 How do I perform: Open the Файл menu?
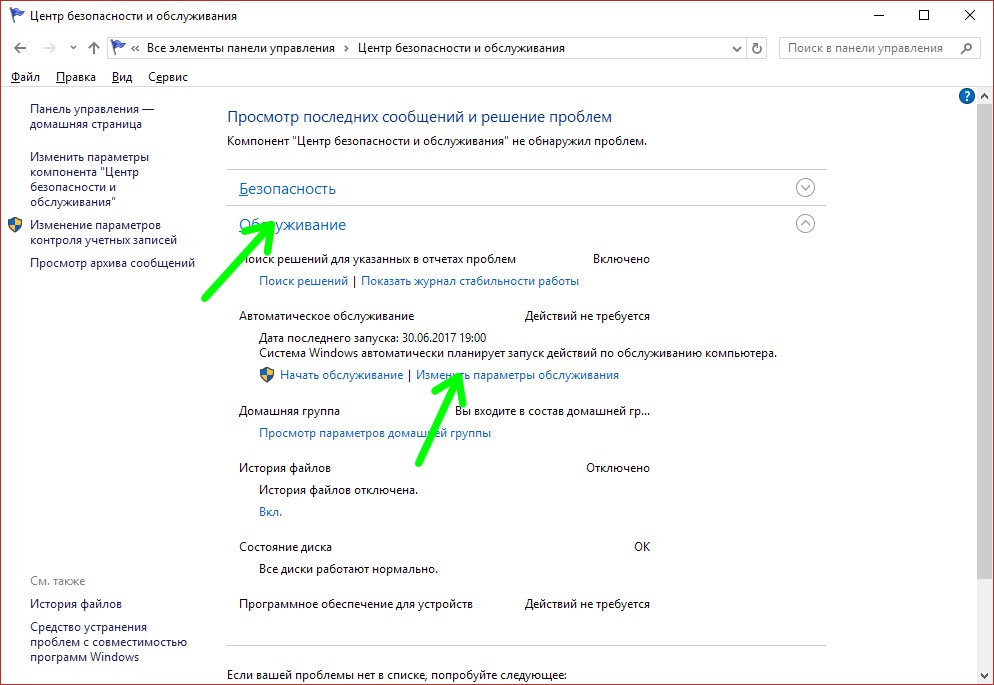pos(26,77)
